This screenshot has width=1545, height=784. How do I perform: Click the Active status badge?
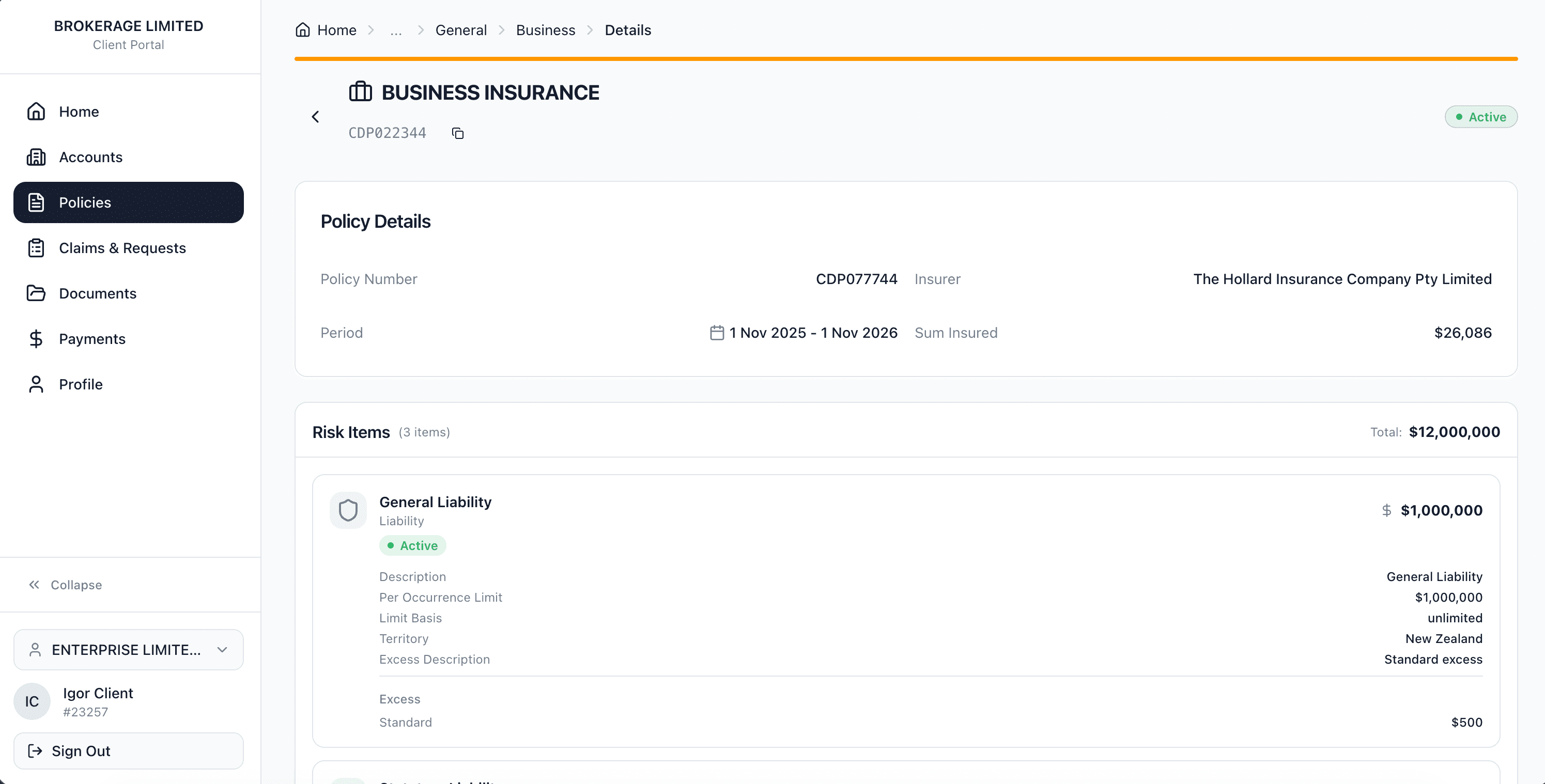1481,116
